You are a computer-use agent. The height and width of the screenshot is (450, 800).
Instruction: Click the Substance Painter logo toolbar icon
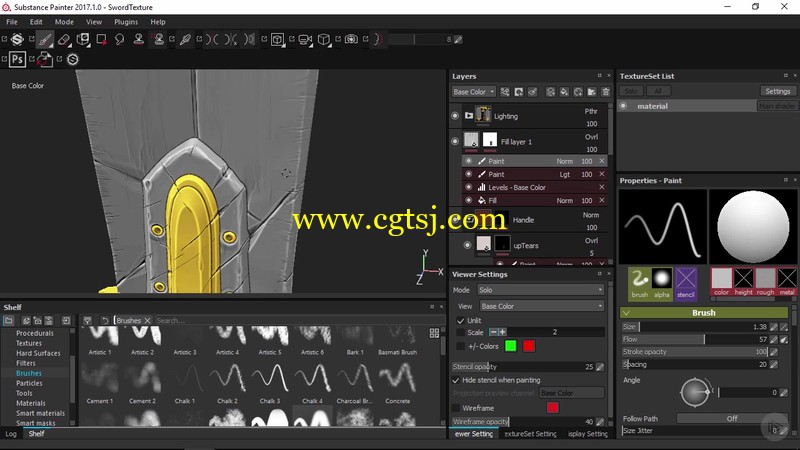[17, 39]
